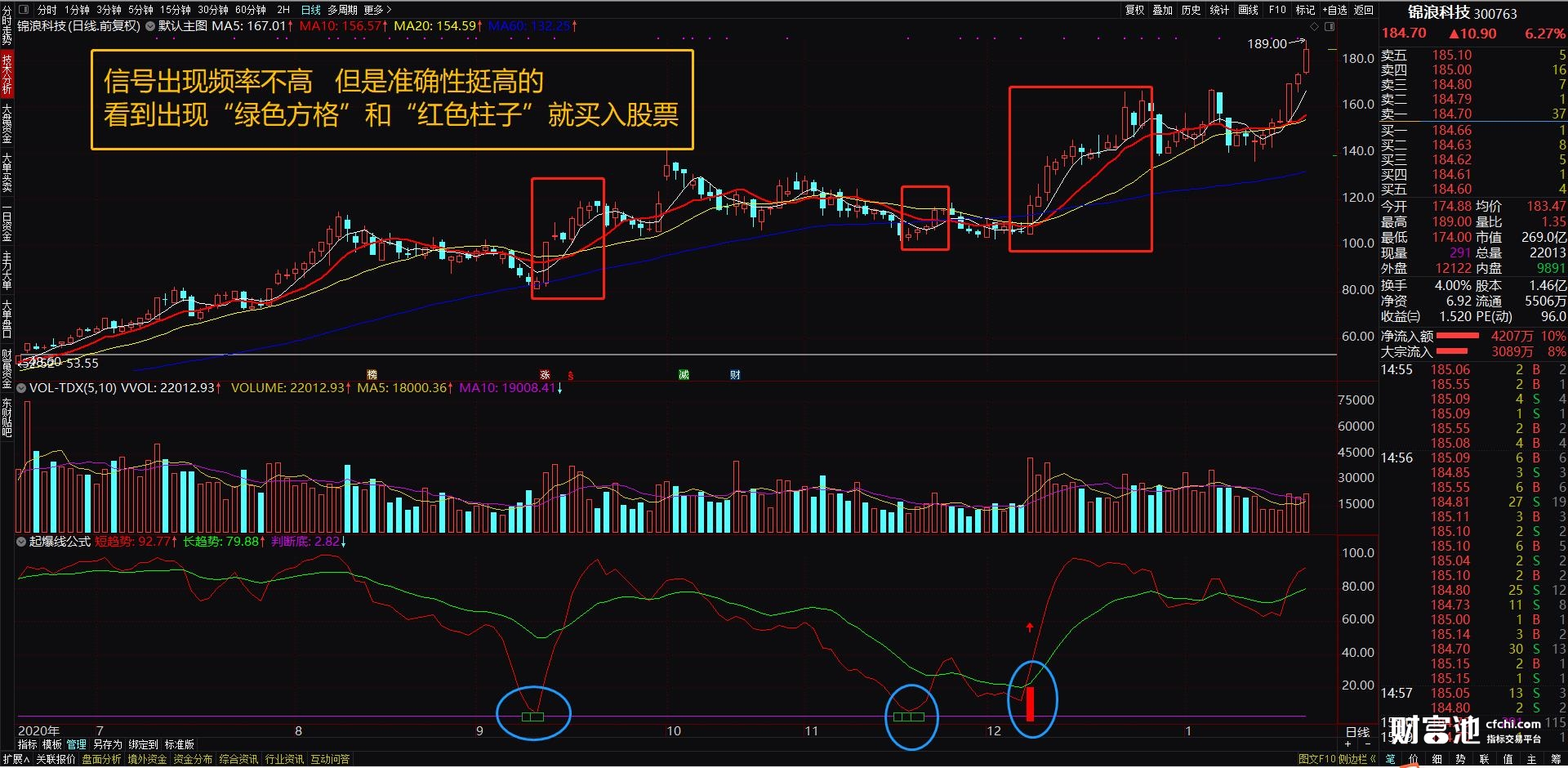Toggle the side panel icon at chart top-right
Image resolution: width=1568 pixels, height=768 pixels.
[1330, 26]
